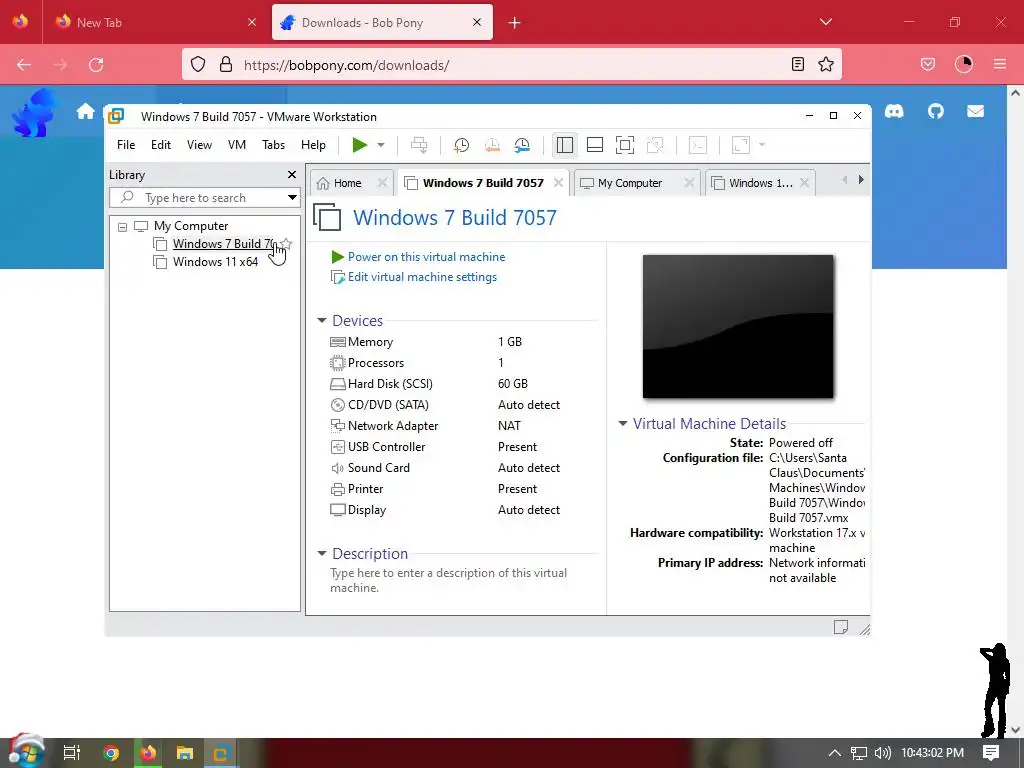Open the GitHub icon on Bob Pony site
This screenshot has width=1024, height=768.
coord(936,112)
